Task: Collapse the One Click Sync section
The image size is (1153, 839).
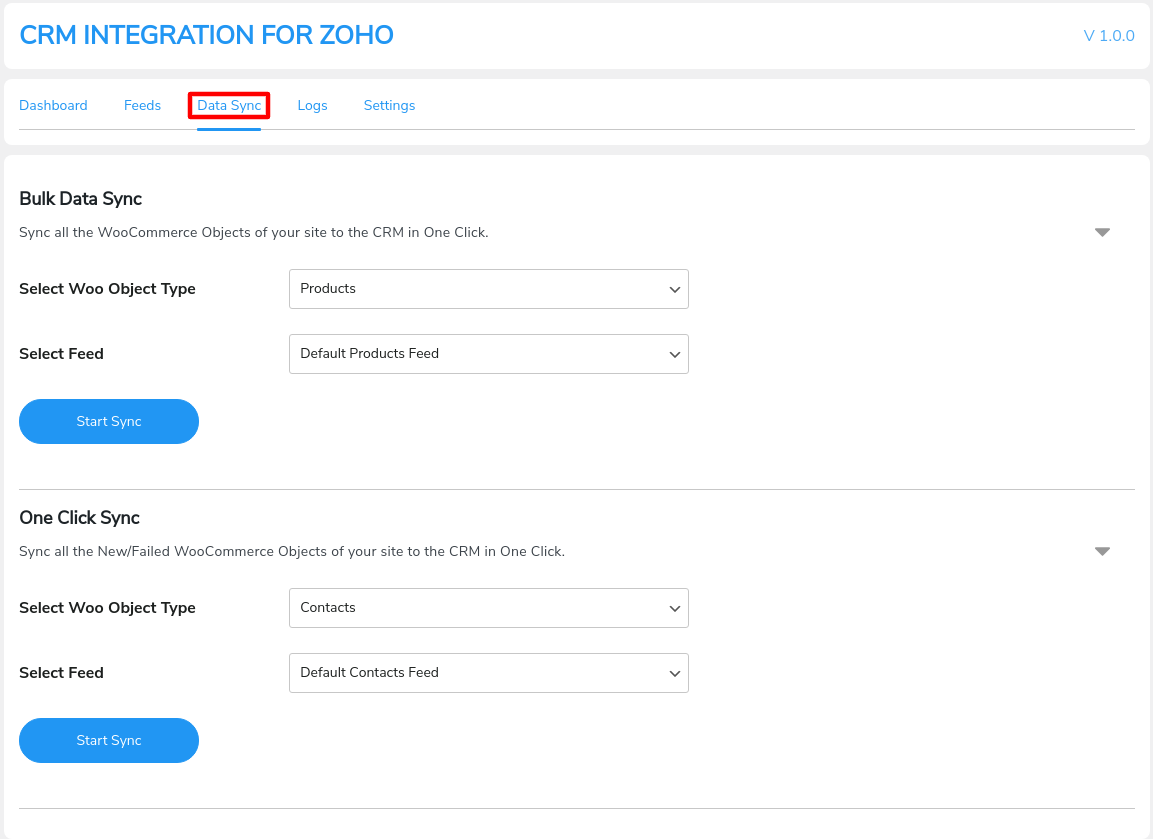Action: [x=1101, y=550]
